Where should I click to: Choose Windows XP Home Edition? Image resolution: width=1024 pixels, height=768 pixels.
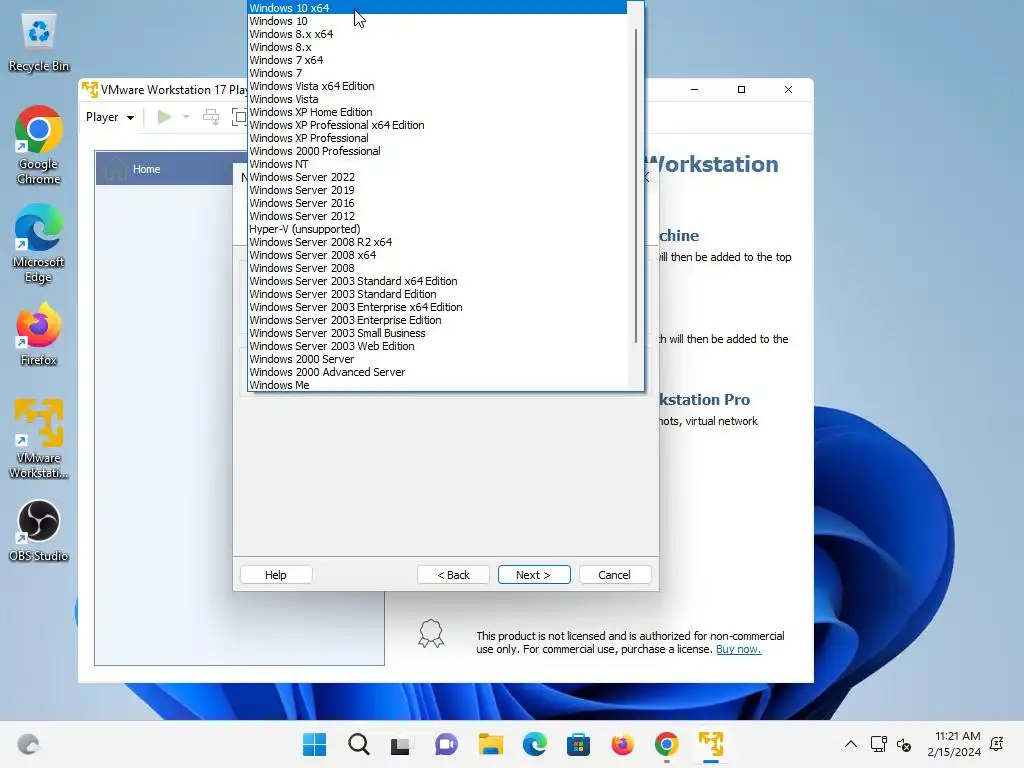coord(437,112)
